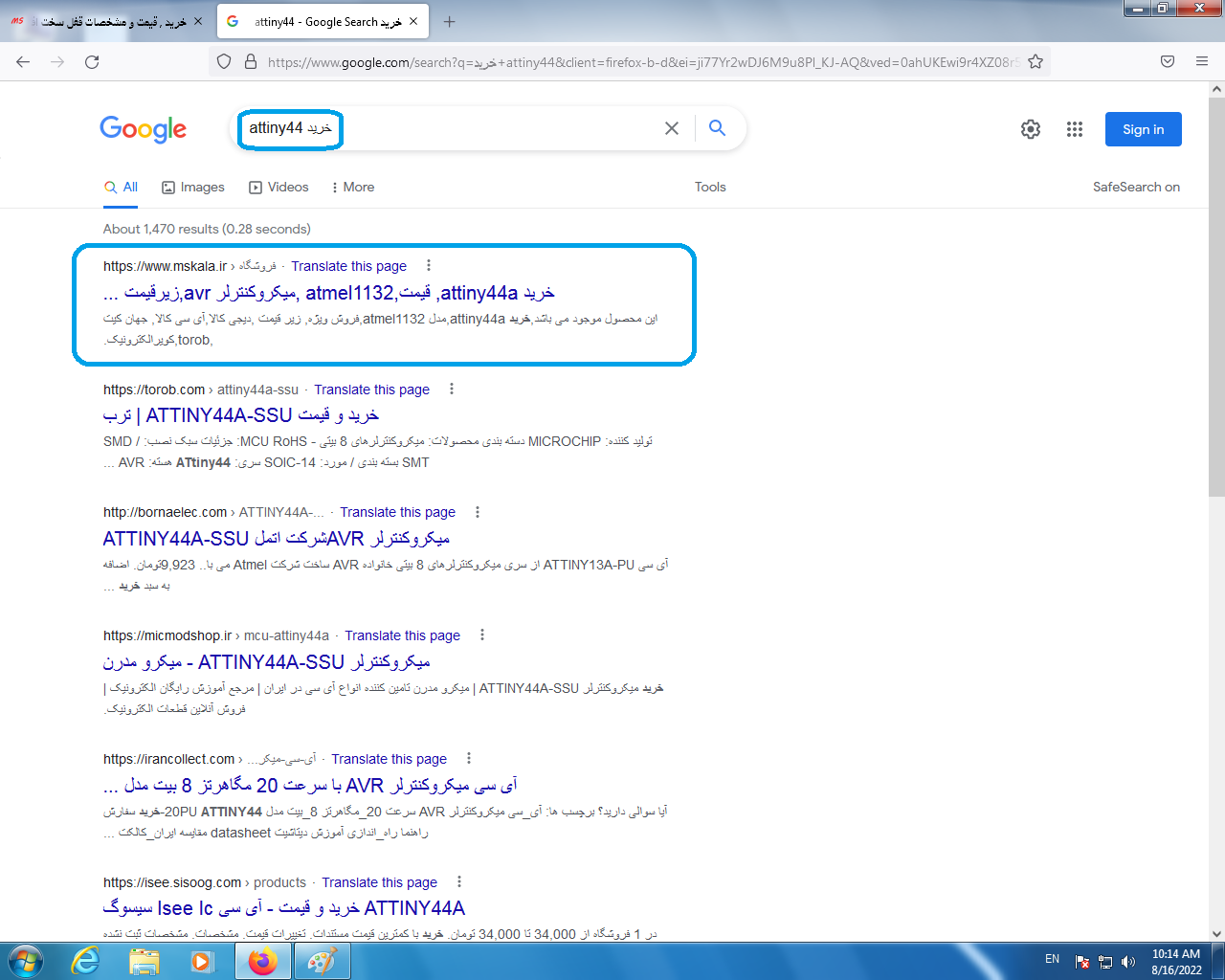Switch to the first browser tab with ms icon

[x=107, y=21]
